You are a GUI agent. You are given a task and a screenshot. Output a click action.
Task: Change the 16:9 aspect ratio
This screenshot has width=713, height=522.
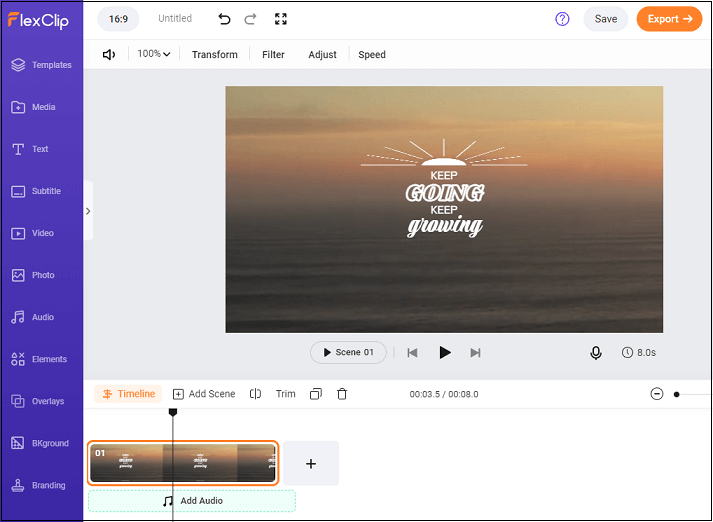[x=118, y=19]
